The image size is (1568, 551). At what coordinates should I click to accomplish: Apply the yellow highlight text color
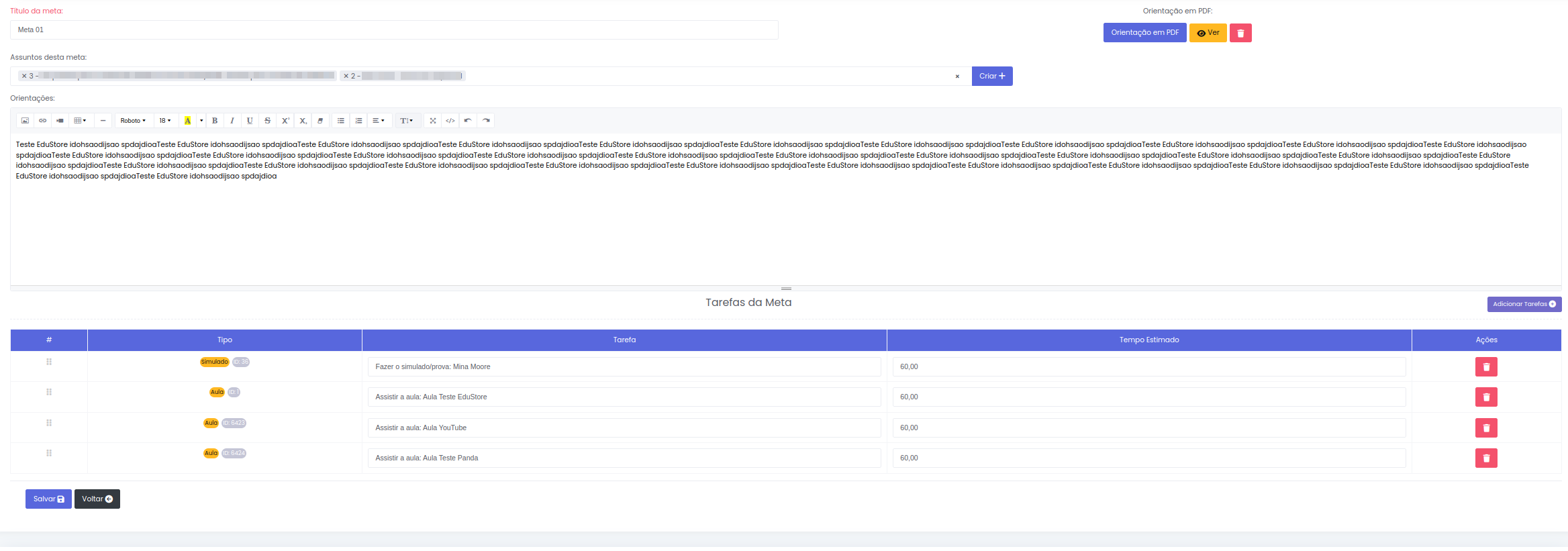point(188,121)
